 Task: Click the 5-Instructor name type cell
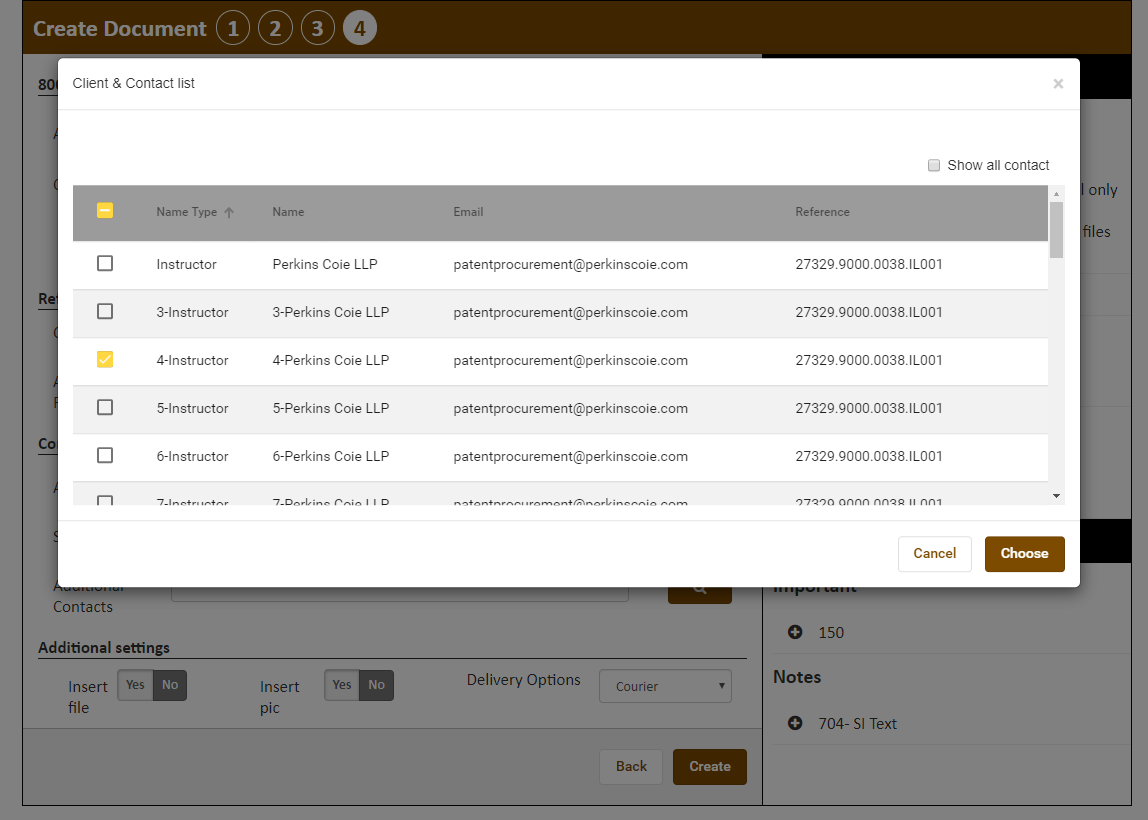click(x=193, y=409)
